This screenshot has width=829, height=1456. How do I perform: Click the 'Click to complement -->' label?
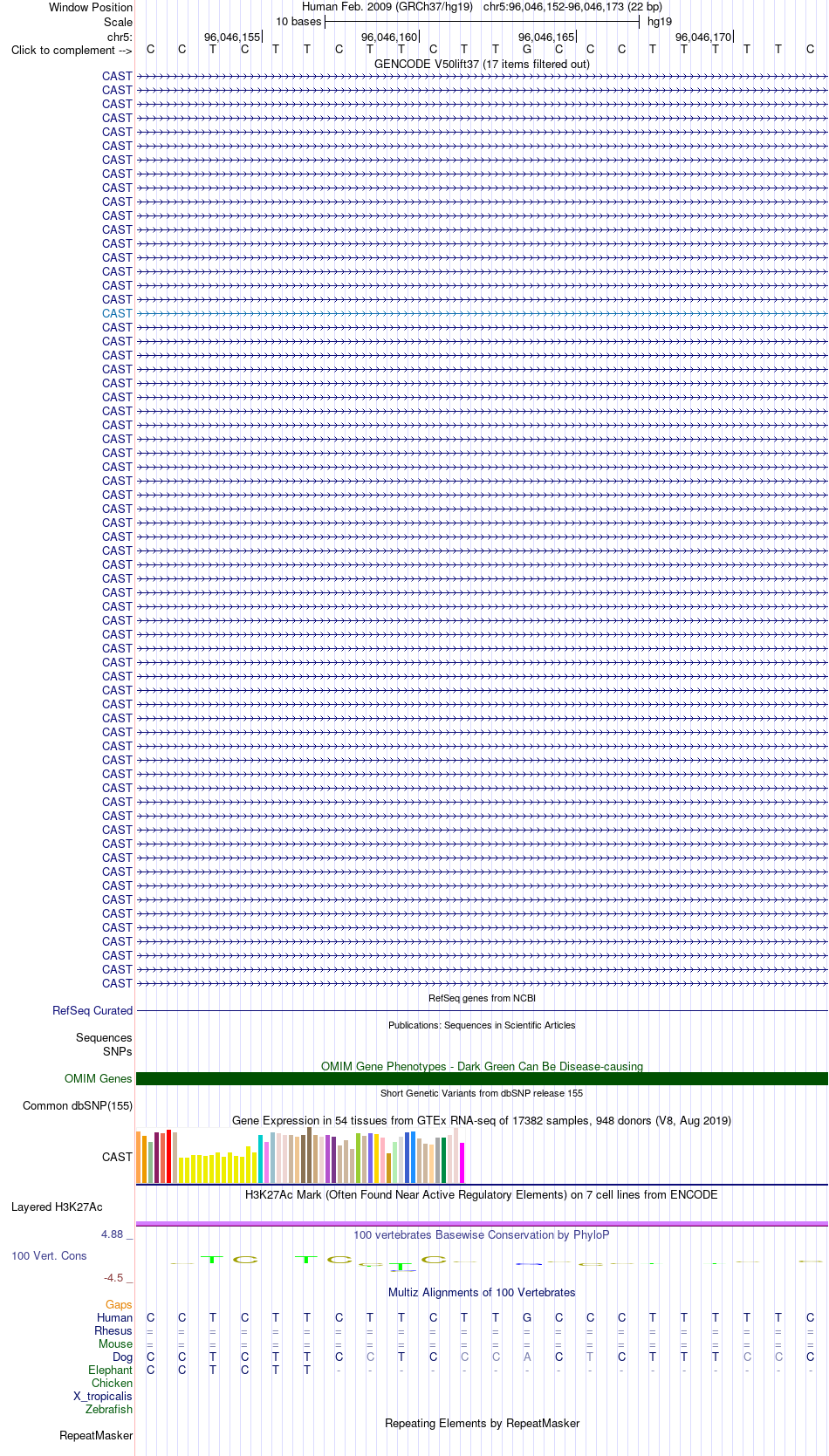coord(72,50)
